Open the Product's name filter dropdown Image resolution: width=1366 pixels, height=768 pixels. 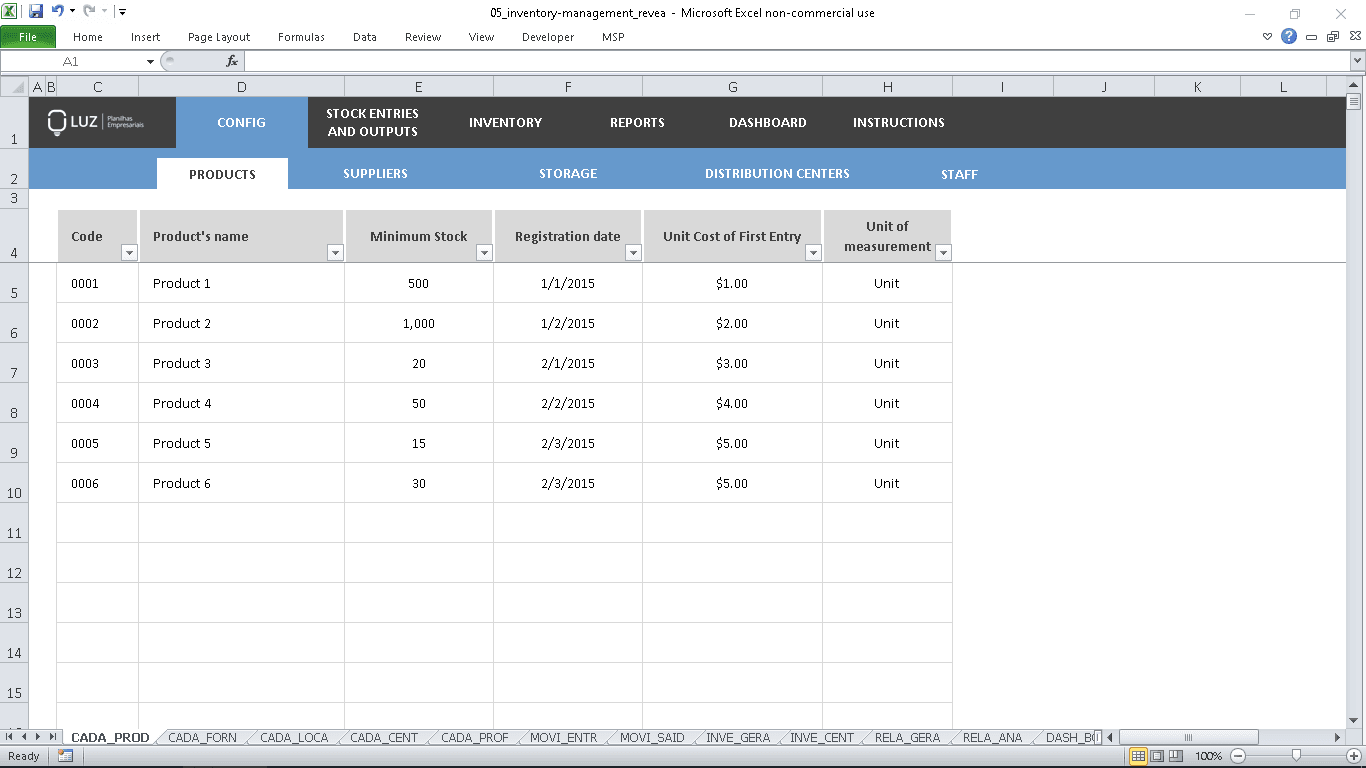click(335, 253)
